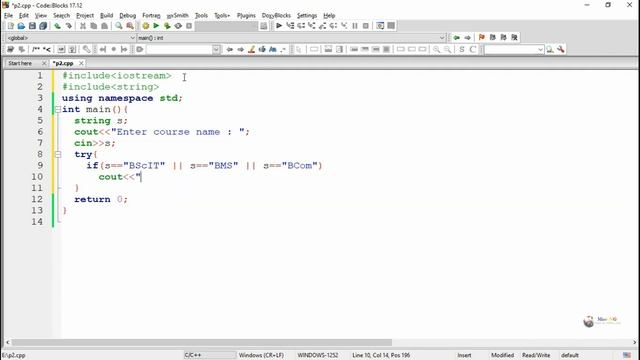
Task: Click the Abort build icon
Action: point(189,26)
